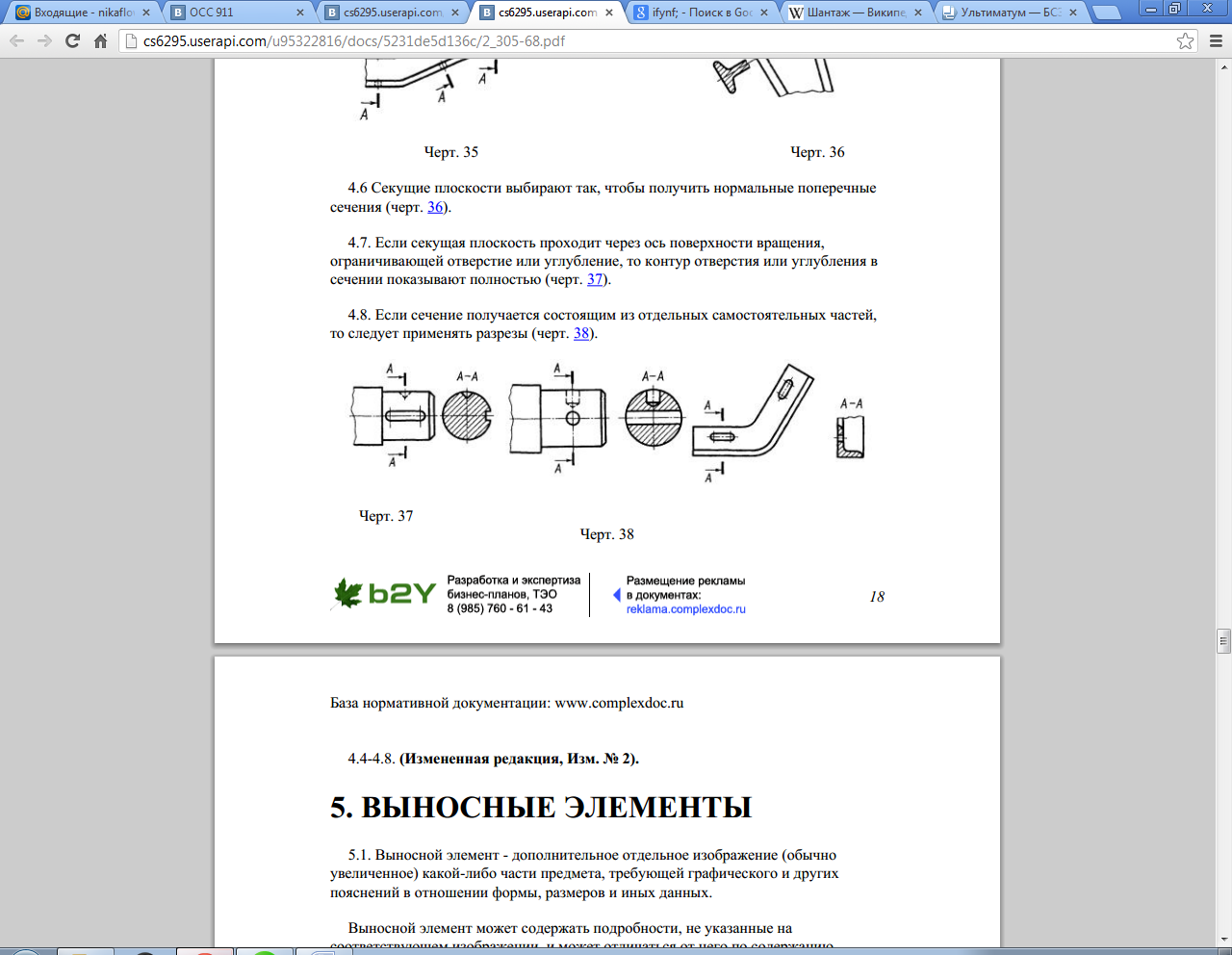Open the Chrome main menu
The height and width of the screenshot is (955, 1232).
coord(1215,41)
